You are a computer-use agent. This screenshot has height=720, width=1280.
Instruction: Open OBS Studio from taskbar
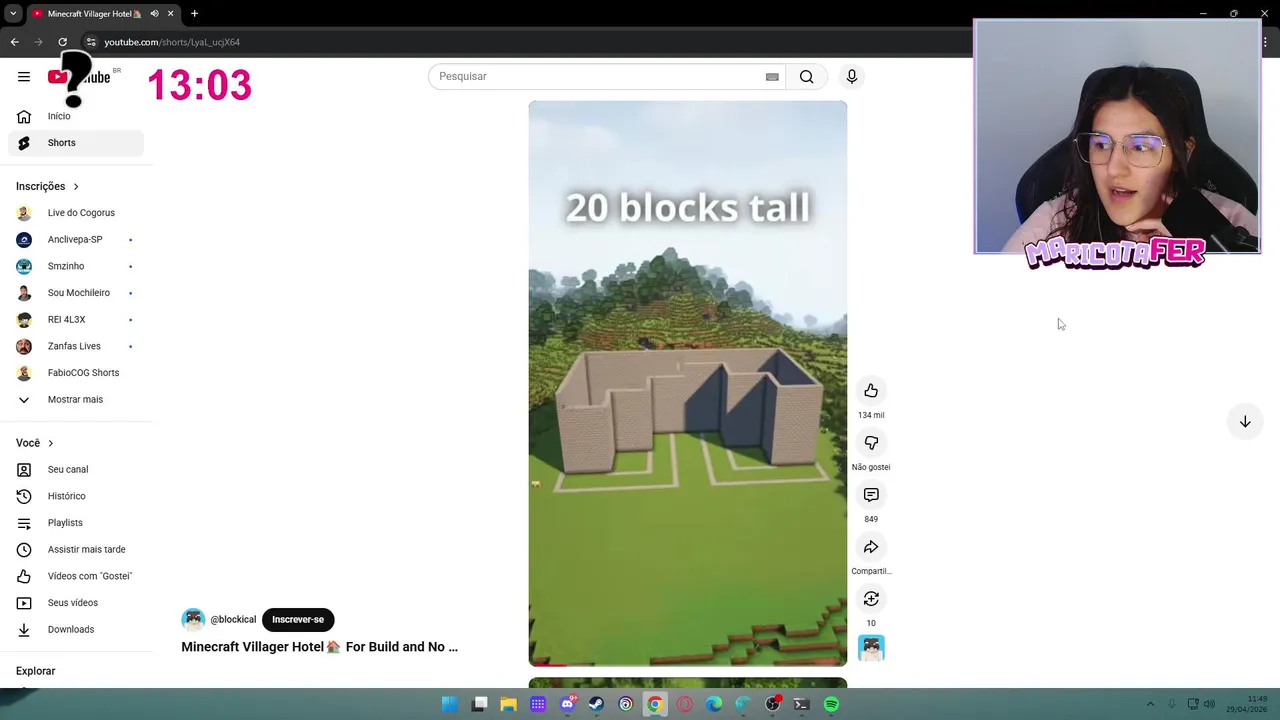[x=772, y=704]
